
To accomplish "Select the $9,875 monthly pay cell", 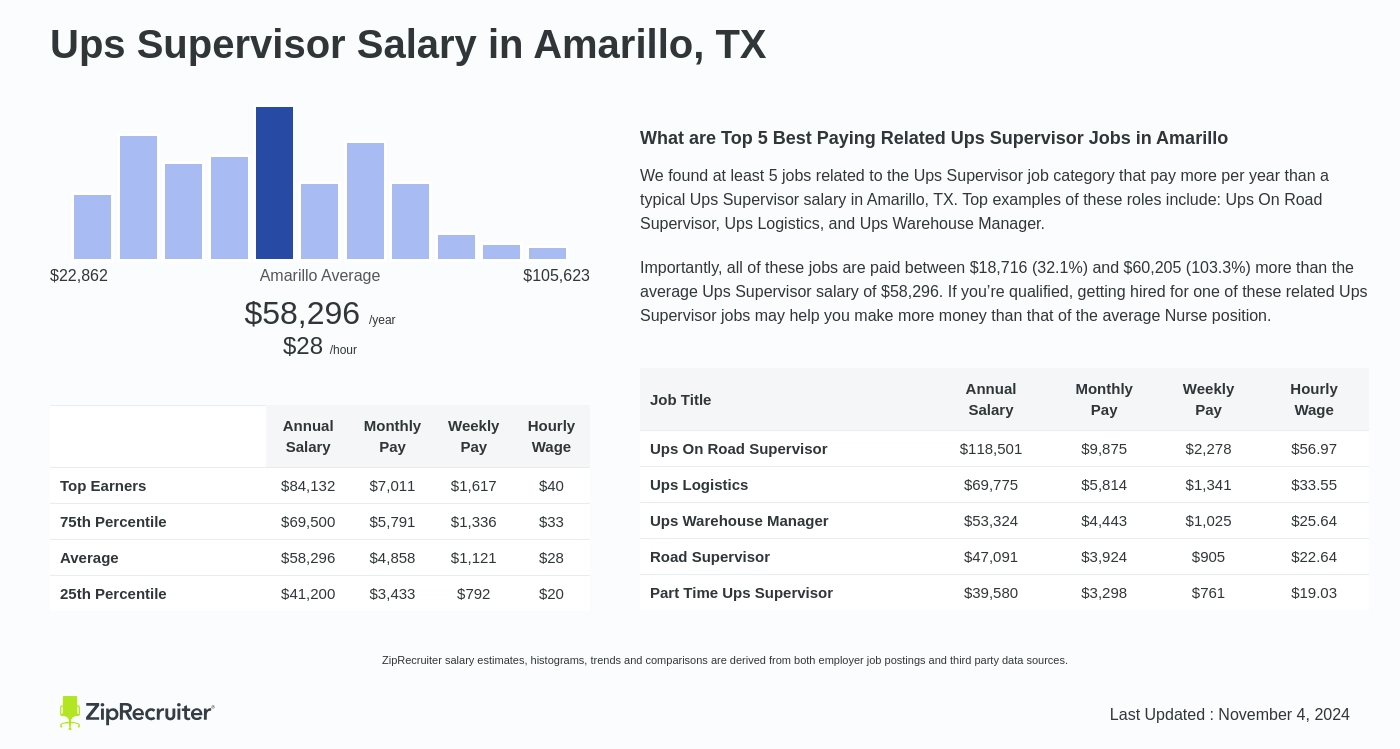I will click(x=1104, y=448).
